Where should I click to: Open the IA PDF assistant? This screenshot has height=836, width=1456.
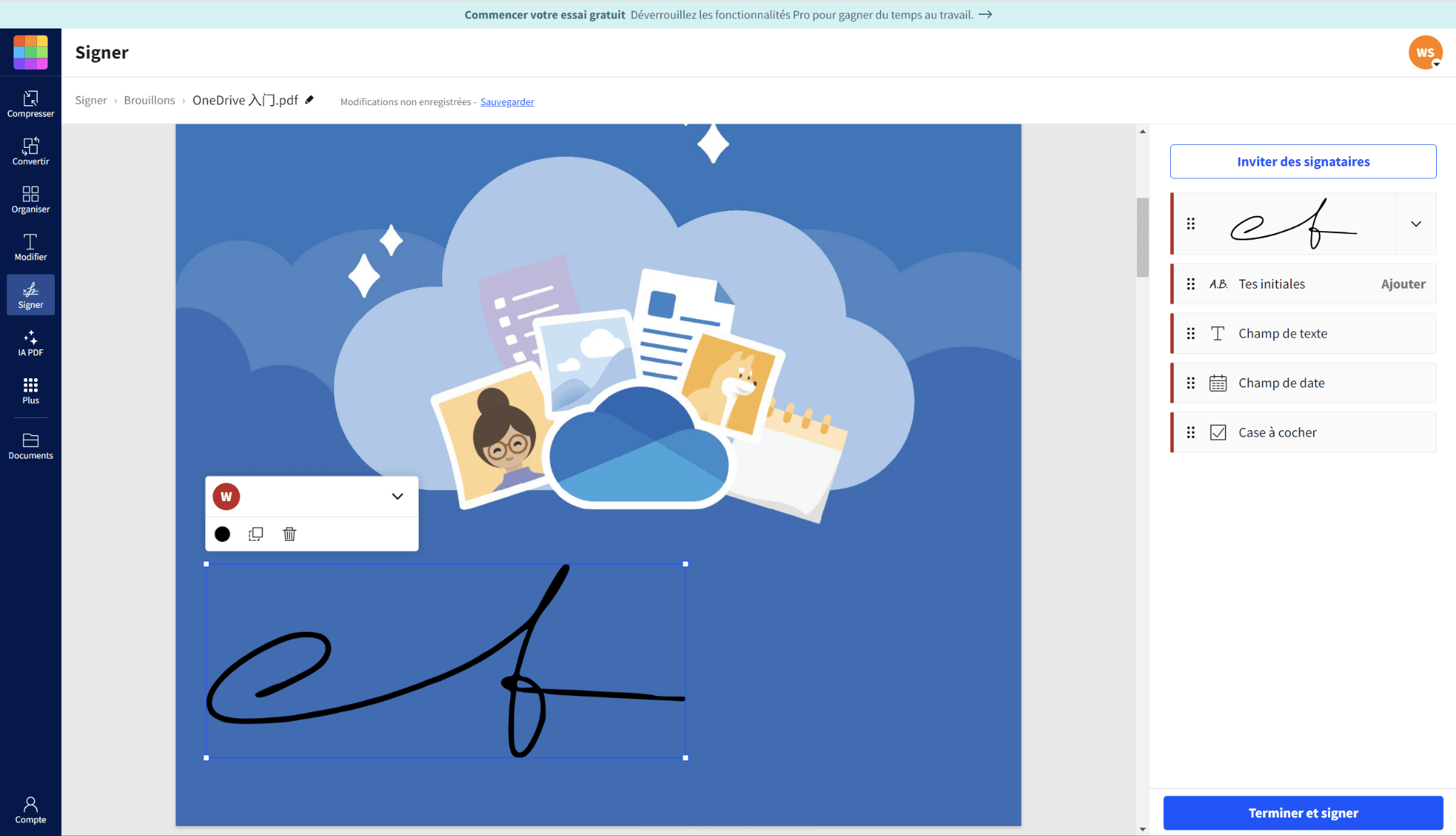tap(31, 343)
